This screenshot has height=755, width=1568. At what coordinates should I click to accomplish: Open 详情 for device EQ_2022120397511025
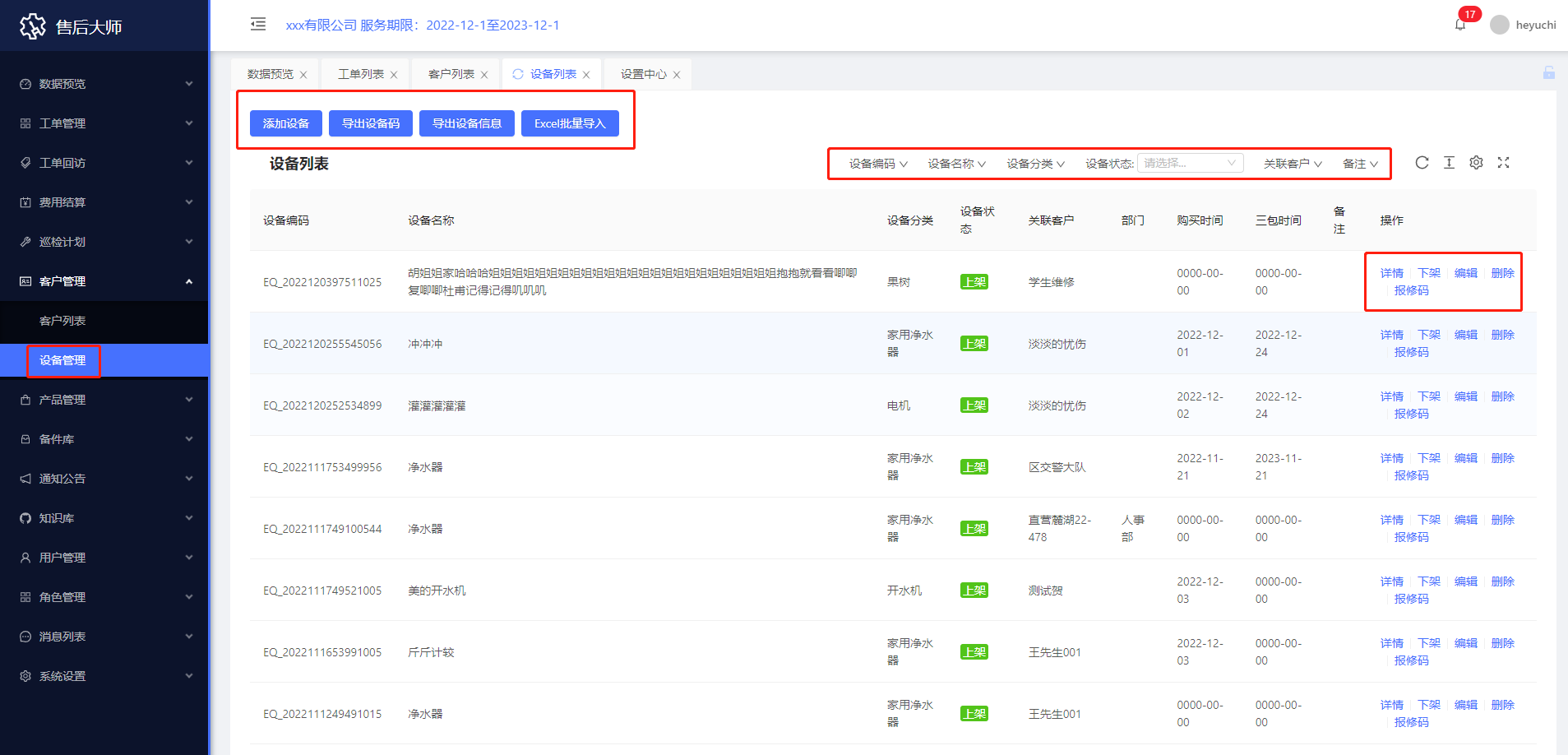[1391, 273]
